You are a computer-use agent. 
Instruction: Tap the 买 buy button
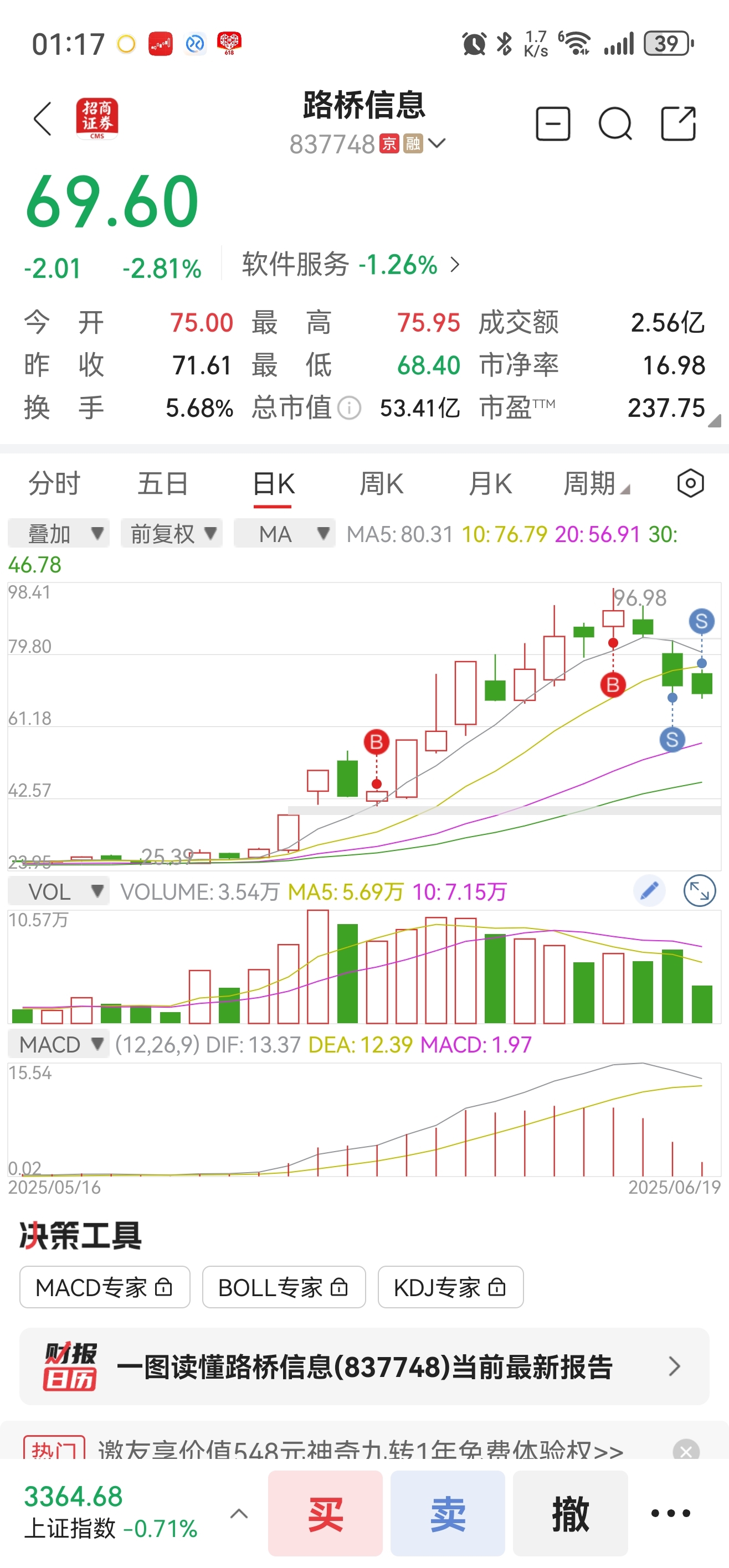pos(325,1513)
